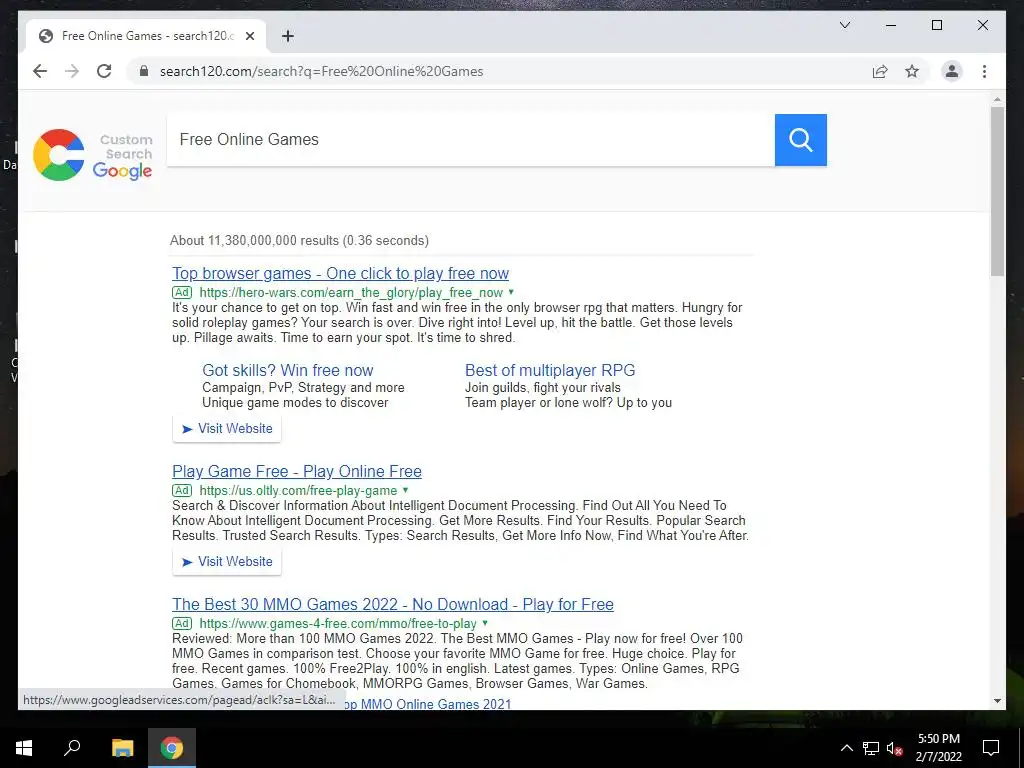
Task: Open the network status tray icon
Action: (871, 748)
